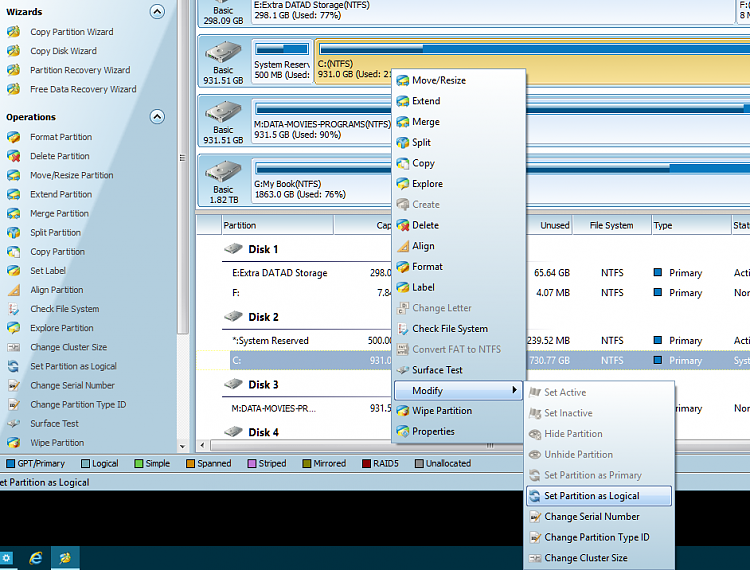The image size is (750, 570).
Task: Click the Align icon in context menu
Action: tap(403, 246)
